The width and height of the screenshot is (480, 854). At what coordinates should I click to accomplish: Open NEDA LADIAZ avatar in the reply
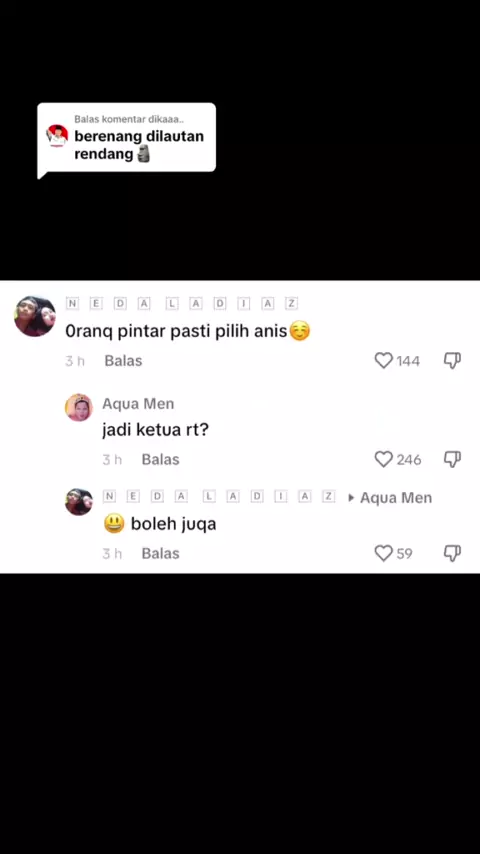click(x=79, y=502)
